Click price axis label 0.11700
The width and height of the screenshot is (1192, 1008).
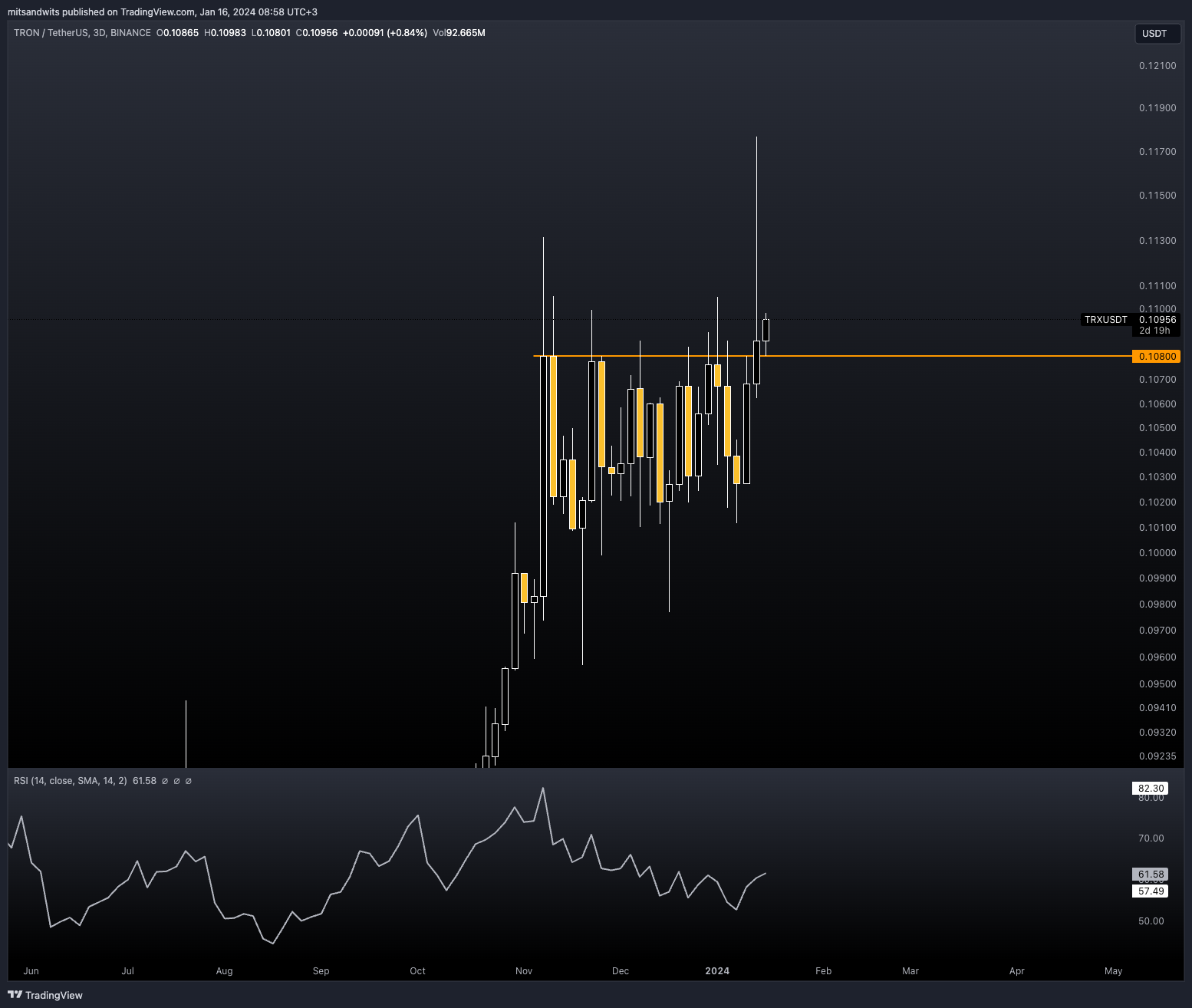click(1157, 152)
